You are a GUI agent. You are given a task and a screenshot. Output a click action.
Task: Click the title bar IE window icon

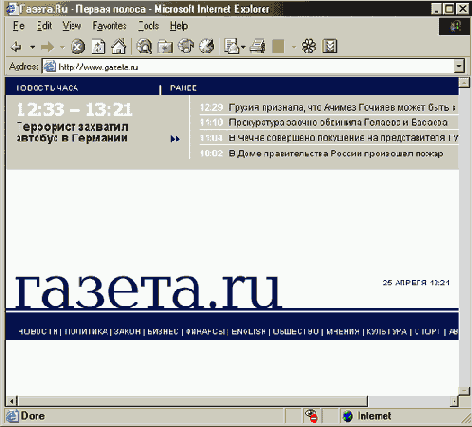tap(12, 9)
